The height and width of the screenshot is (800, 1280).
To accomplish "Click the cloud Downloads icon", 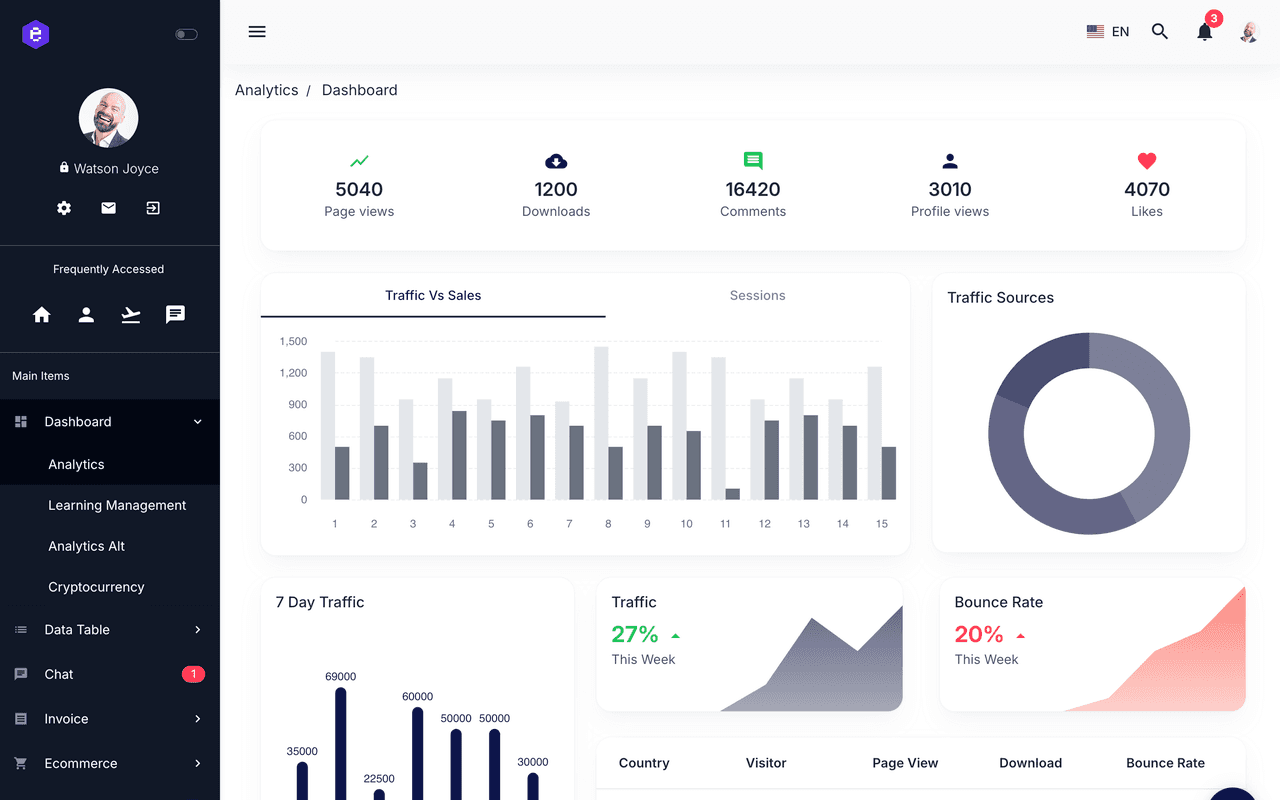I will [x=556, y=161].
